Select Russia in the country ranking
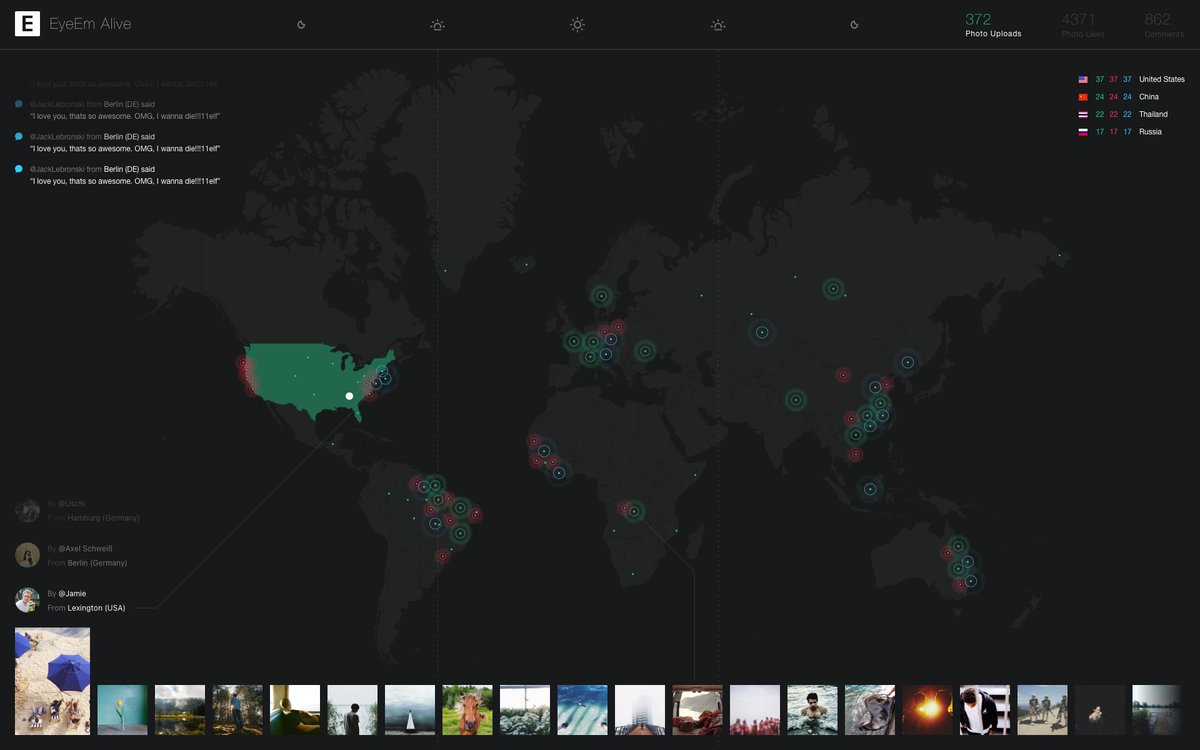Screen dimensions: 1200x750 point(1150,132)
